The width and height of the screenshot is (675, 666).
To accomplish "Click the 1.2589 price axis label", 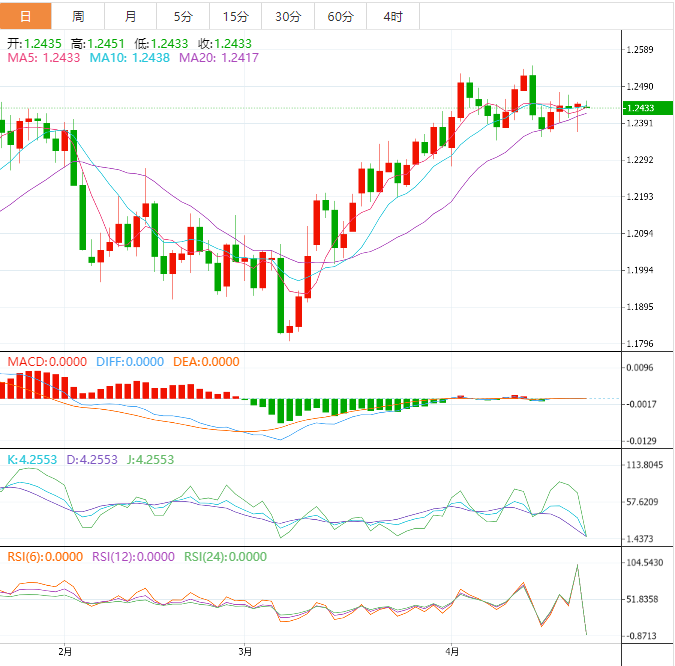I will [640, 50].
